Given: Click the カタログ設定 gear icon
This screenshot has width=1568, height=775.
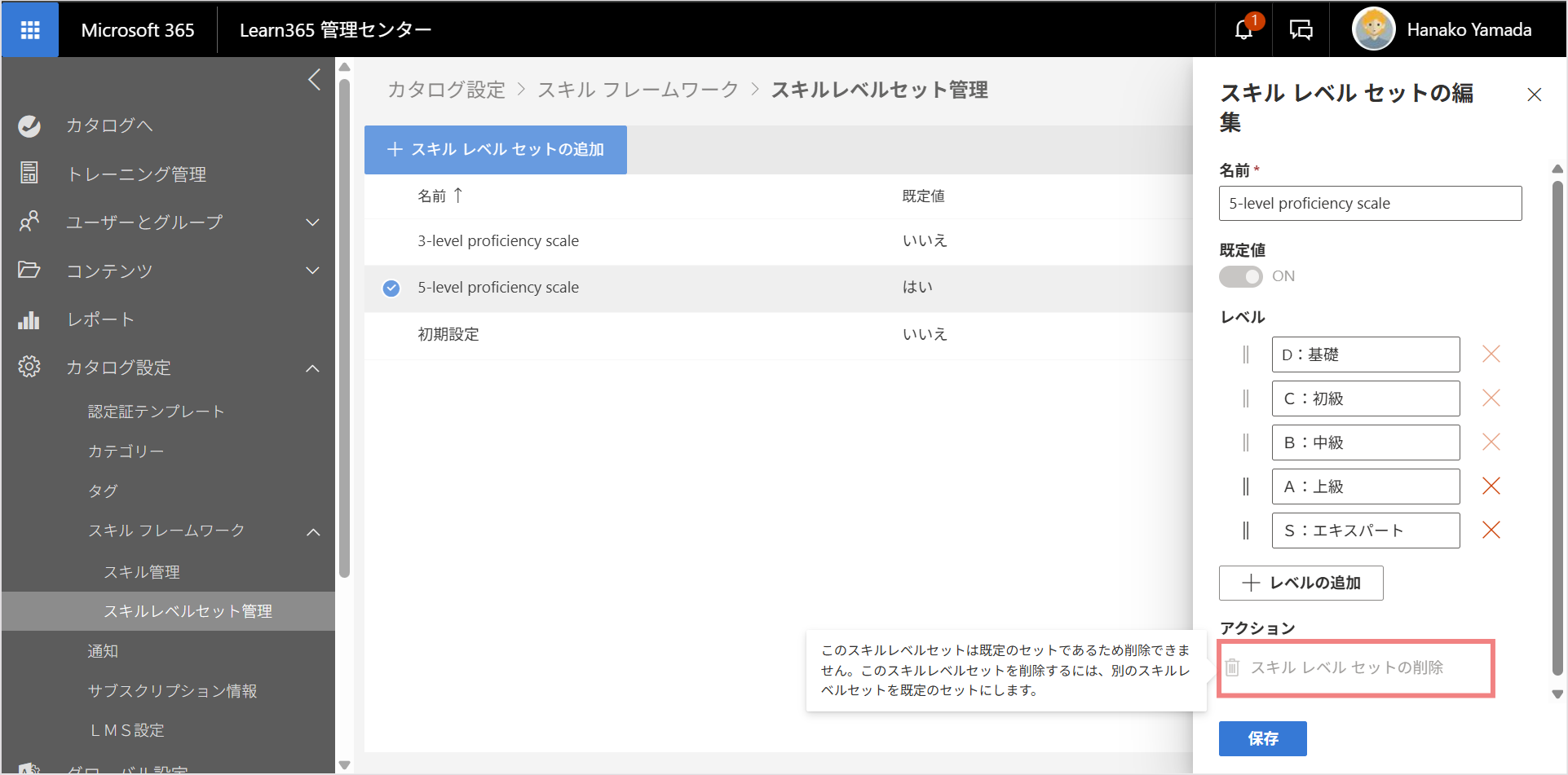Looking at the screenshot, I should 29,367.
